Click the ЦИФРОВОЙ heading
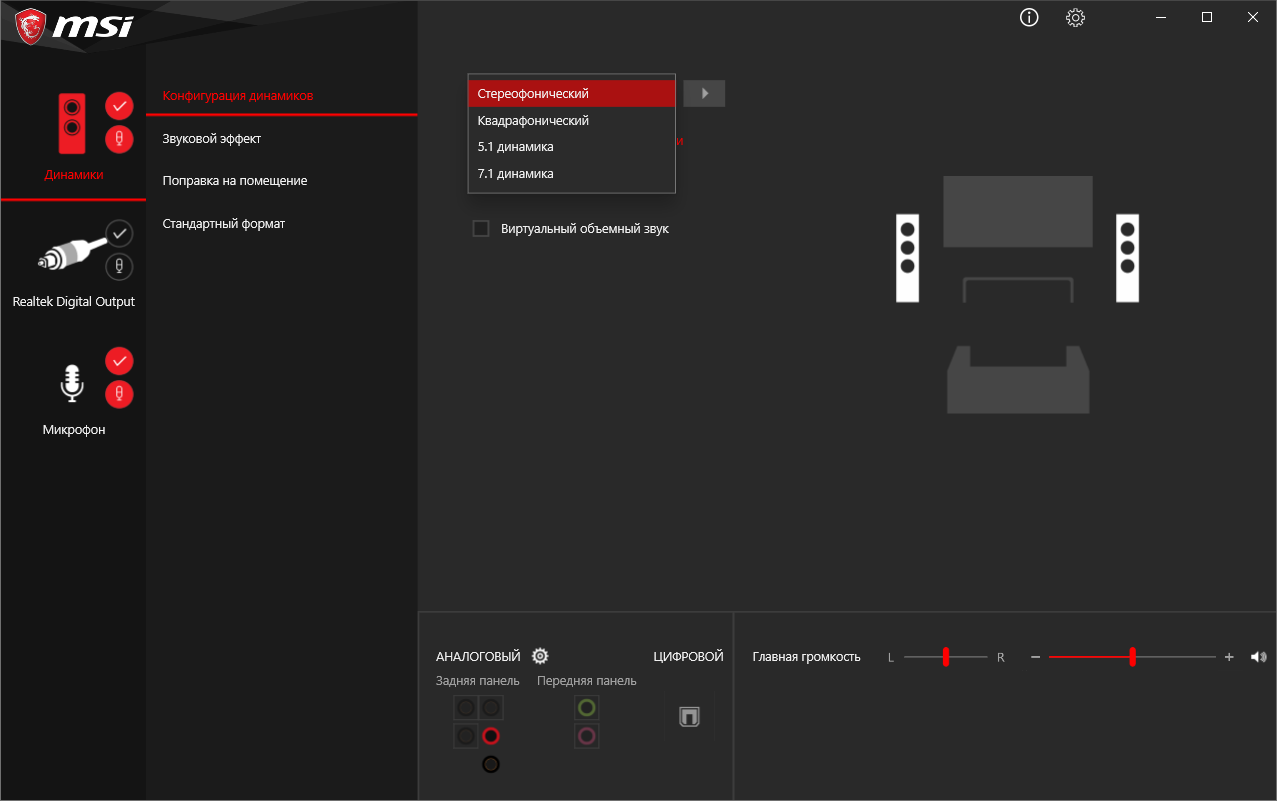Viewport: 1277px width, 801px height. click(x=688, y=657)
